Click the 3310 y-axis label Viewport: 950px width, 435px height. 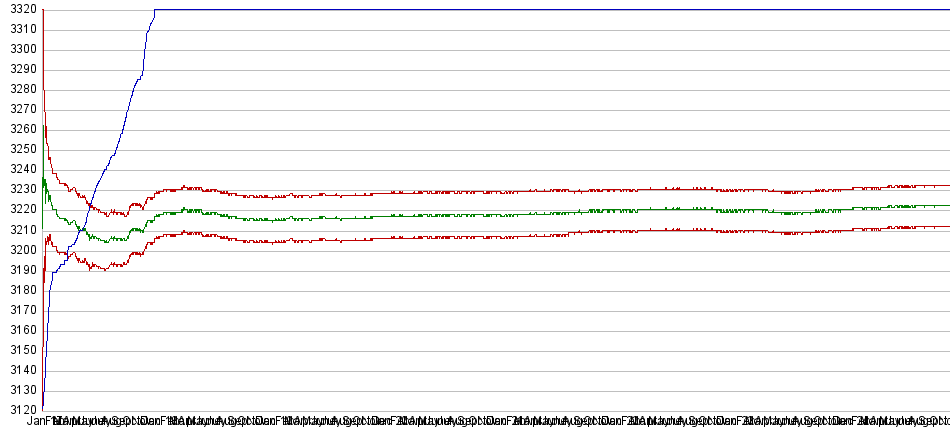coord(19,29)
